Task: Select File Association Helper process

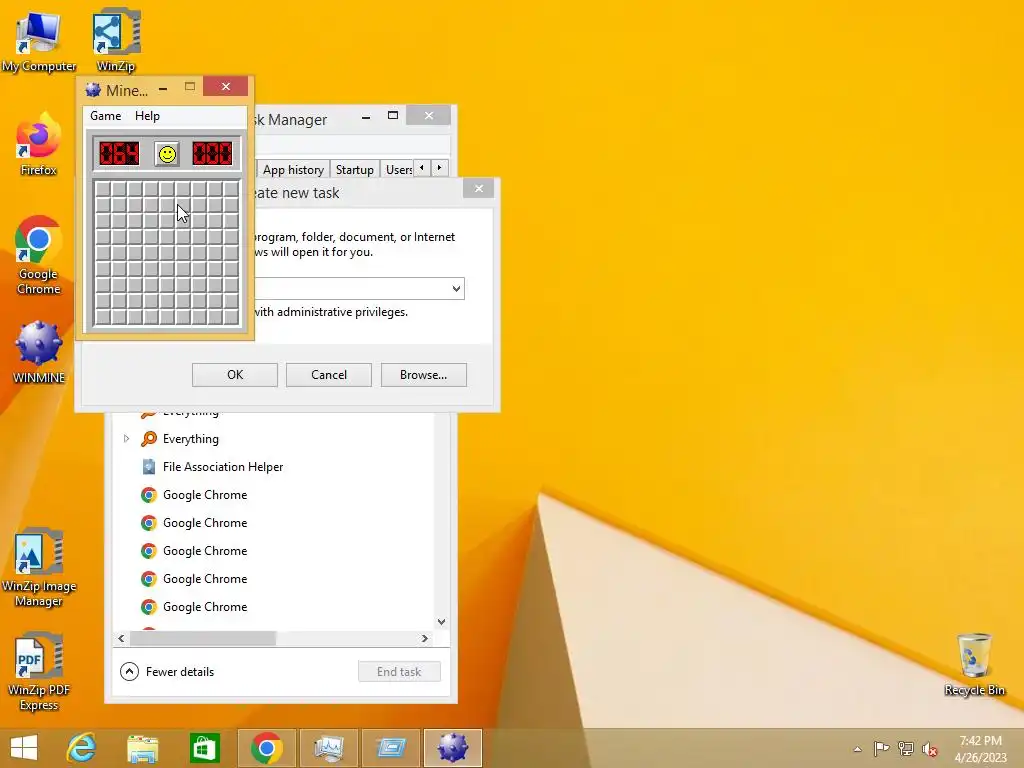Action: (274, 467)
